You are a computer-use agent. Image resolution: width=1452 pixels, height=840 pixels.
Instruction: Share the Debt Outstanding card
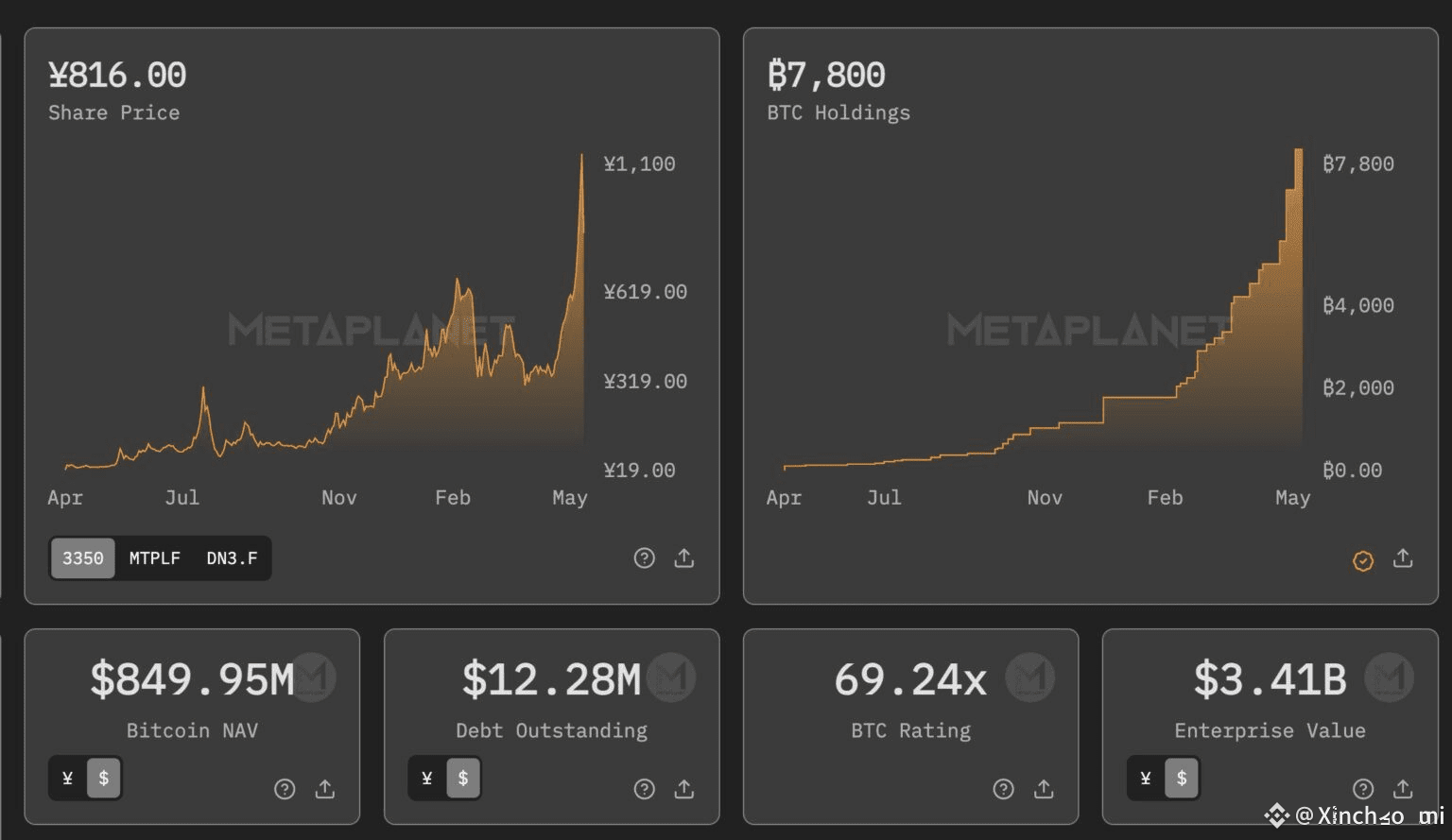[x=684, y=788]
